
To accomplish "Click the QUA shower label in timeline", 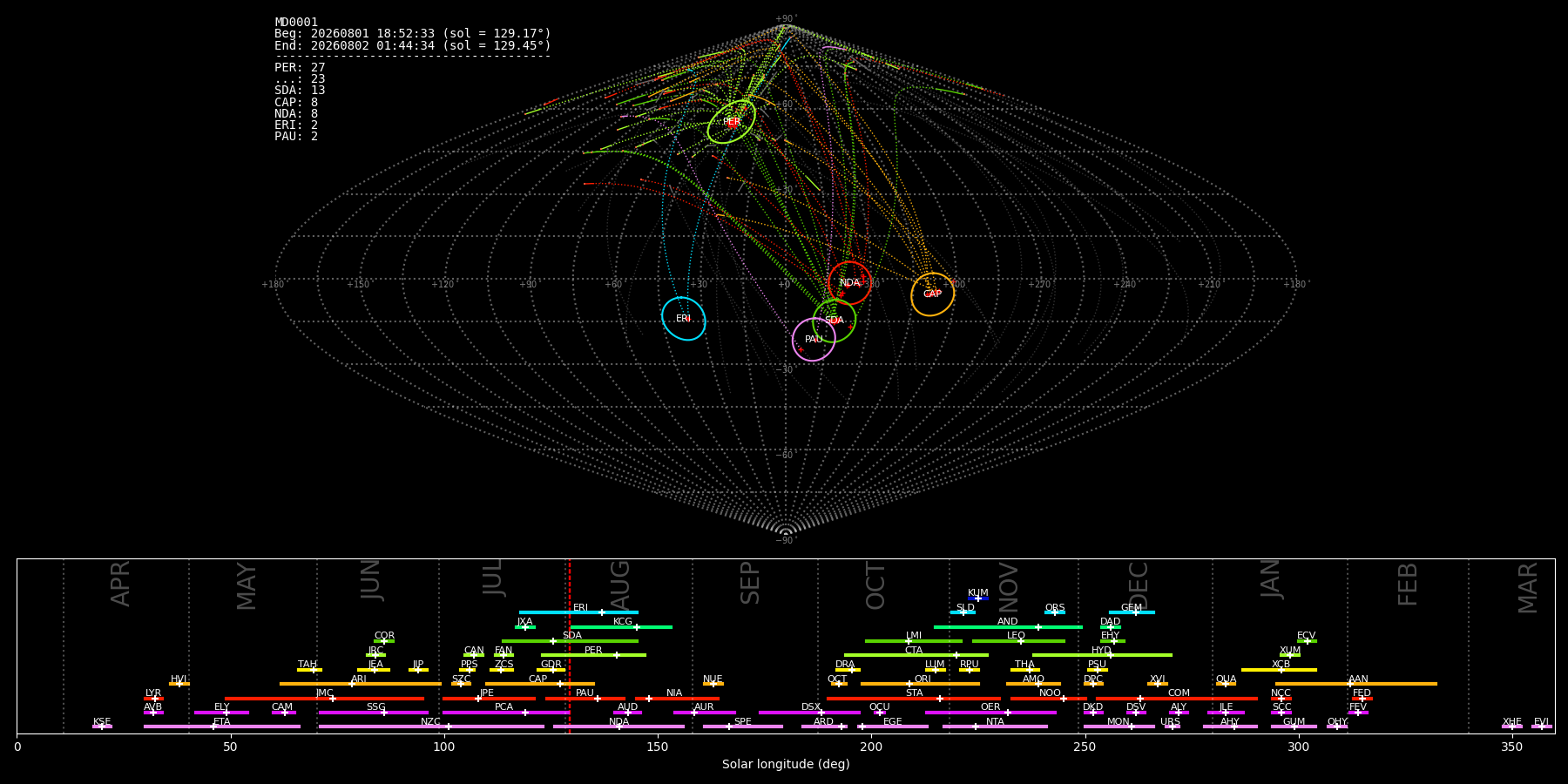I will pyautogui.click(x=1226, y=679).
